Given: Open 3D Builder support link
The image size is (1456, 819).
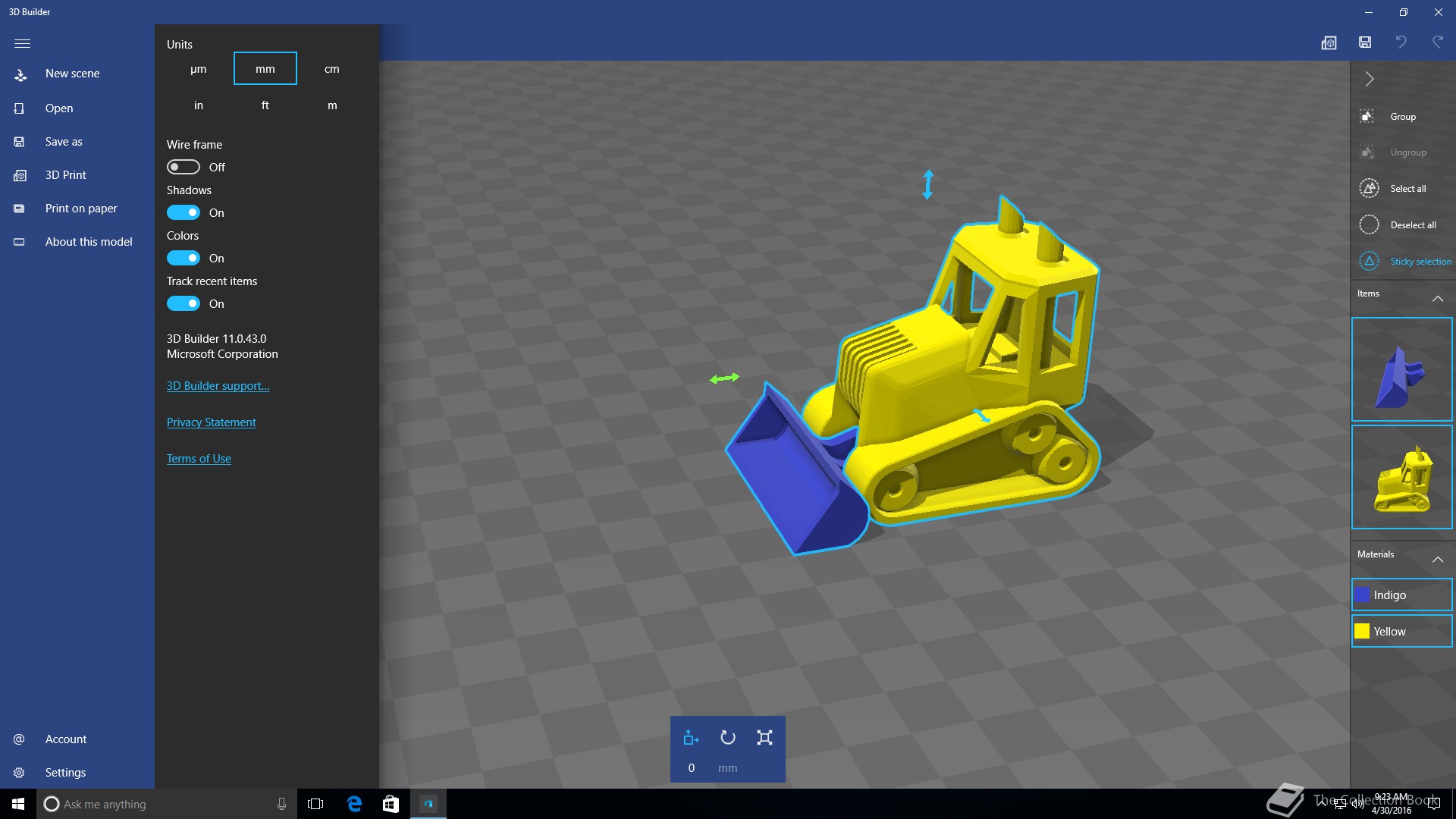Looking at the screenshot, I should click(x=218, y=386).
